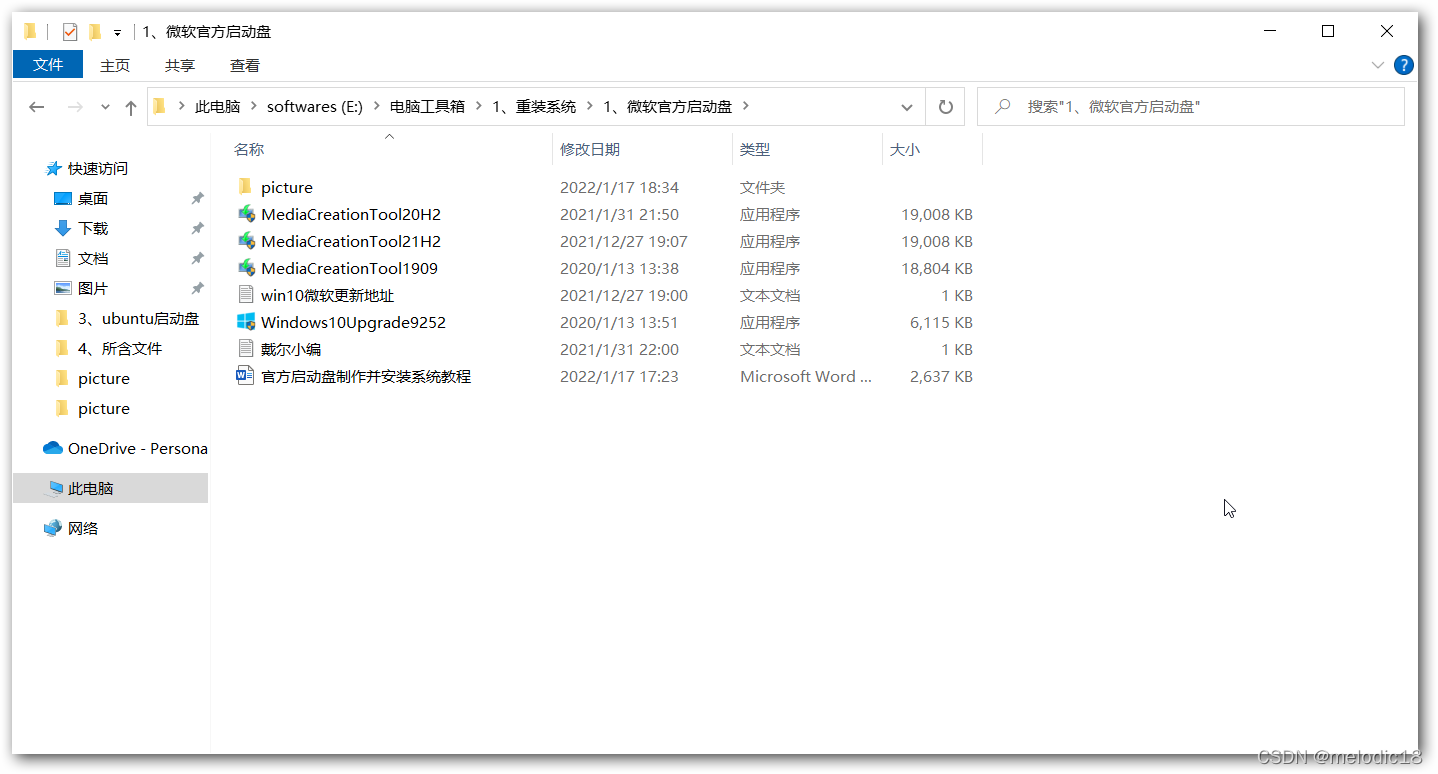The image size is (1438, 774).
Task: Navigate to 此电脑 in the address bar
Action: pyautogui.click(x=217, y=107)
